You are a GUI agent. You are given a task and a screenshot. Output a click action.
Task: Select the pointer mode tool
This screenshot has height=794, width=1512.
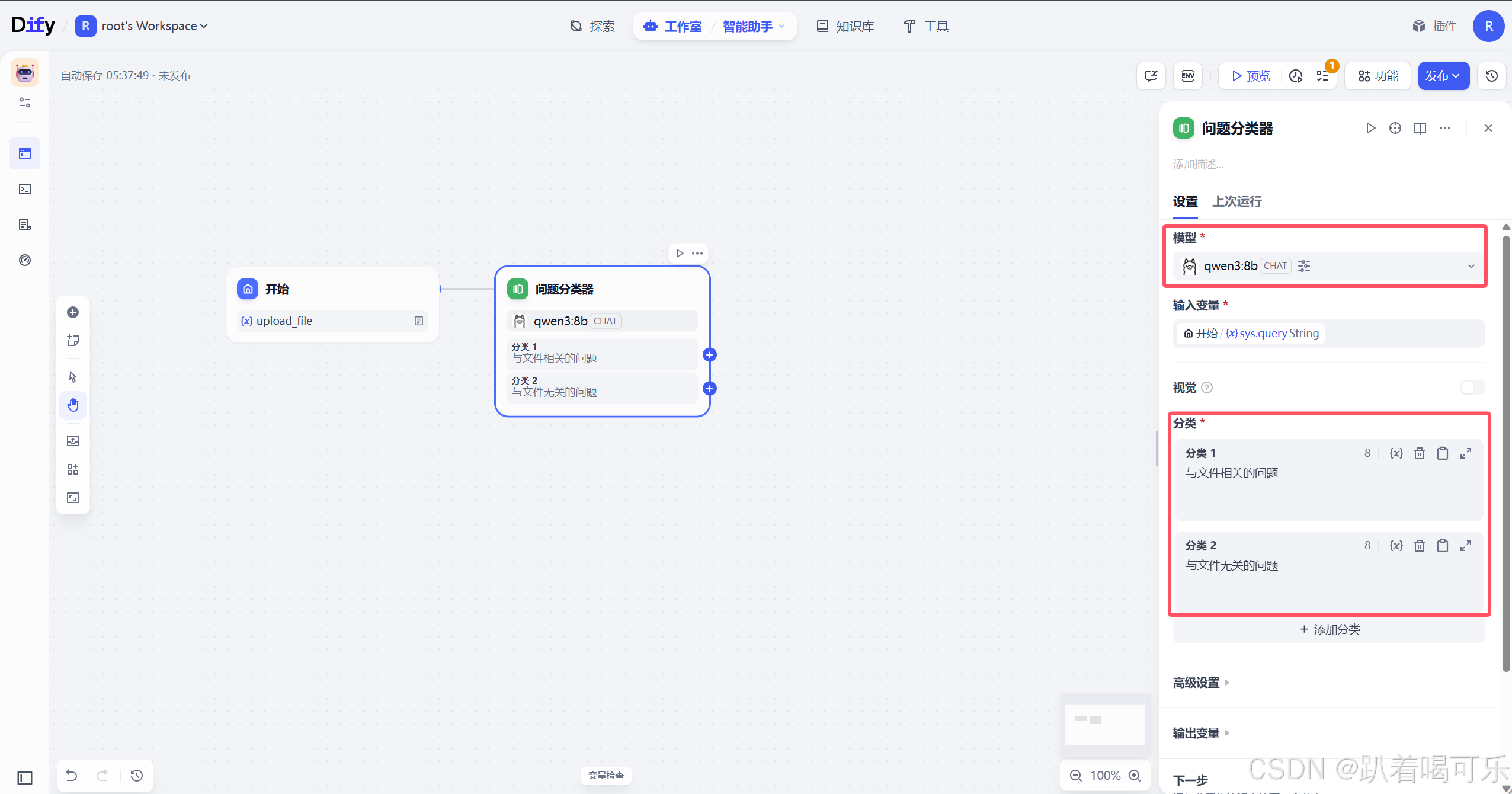[73, 377]
